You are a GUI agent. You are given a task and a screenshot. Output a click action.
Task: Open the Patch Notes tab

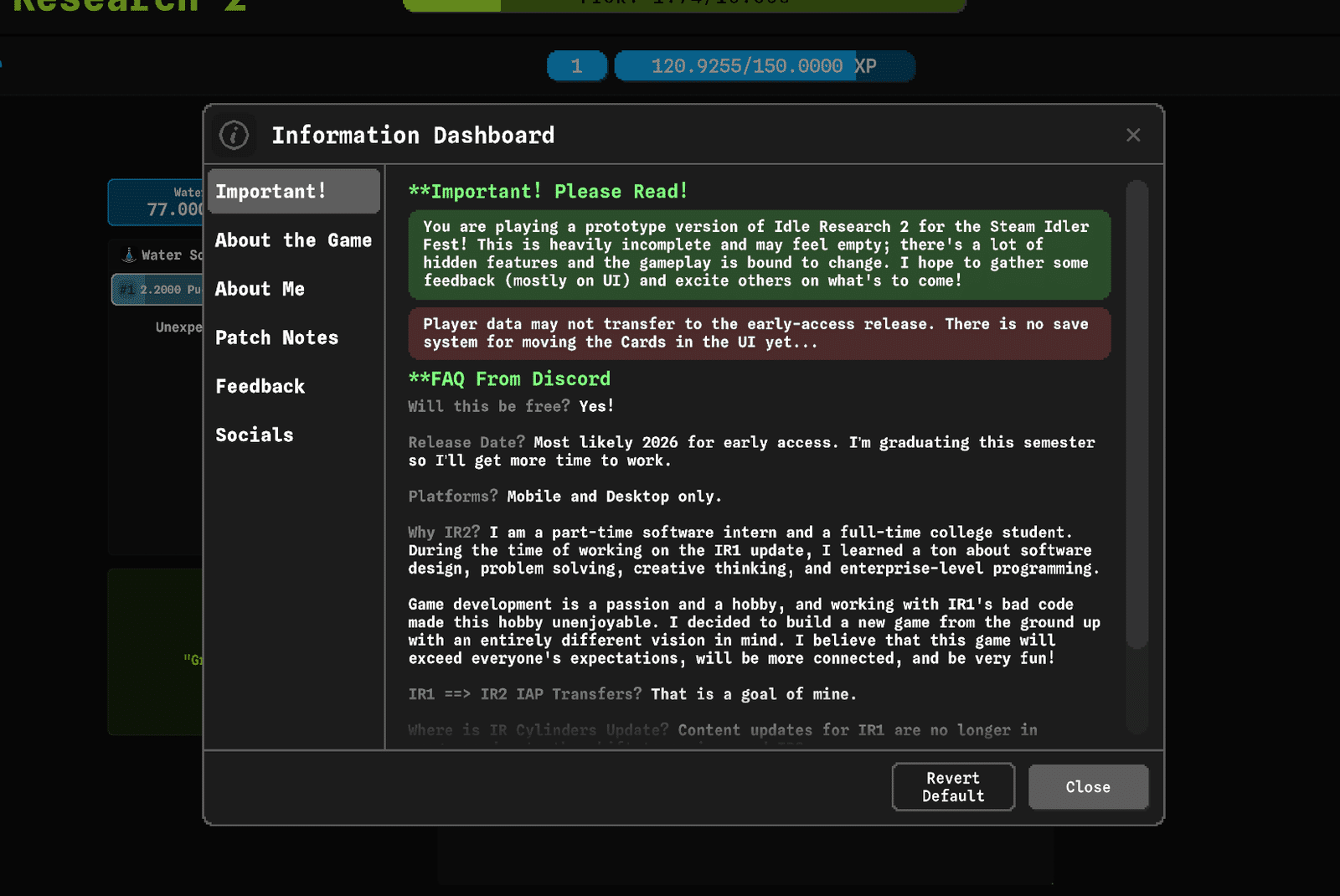pos(294,337)
